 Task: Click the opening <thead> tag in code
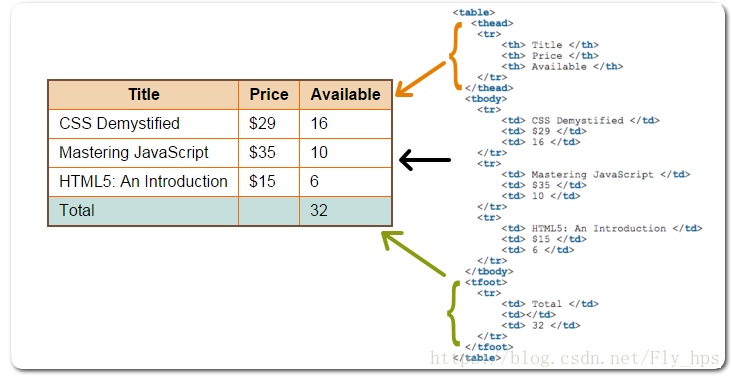[x=492, y=23]
